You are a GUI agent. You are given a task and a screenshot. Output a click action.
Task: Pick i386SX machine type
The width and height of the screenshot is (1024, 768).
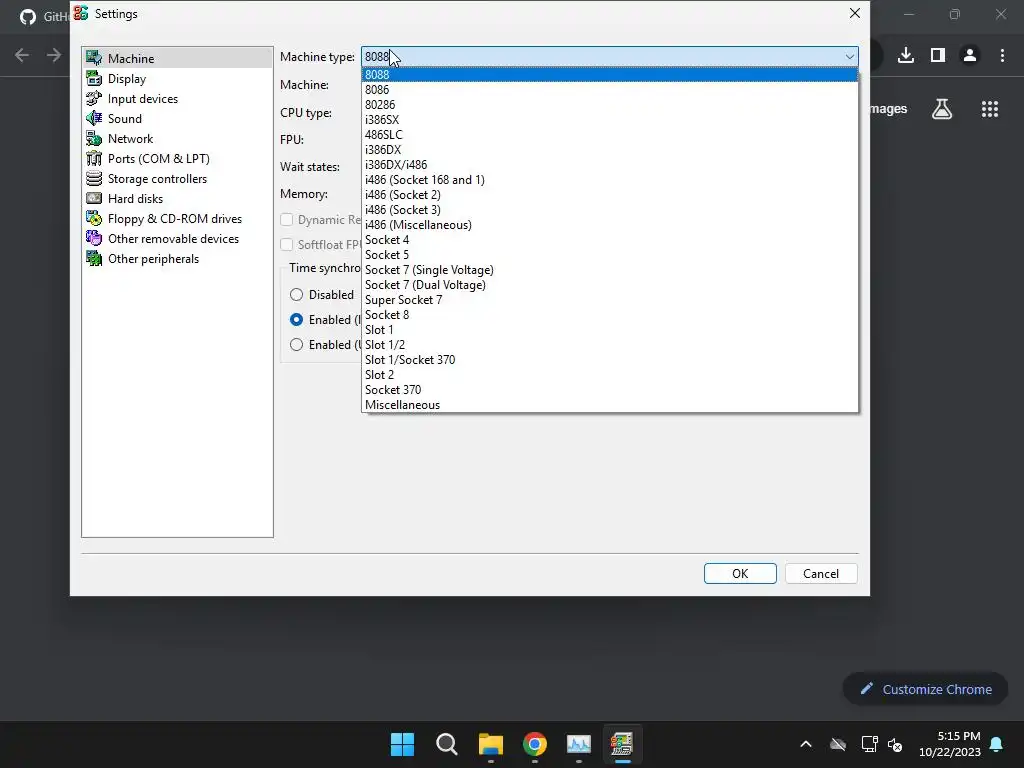point(609,120)
